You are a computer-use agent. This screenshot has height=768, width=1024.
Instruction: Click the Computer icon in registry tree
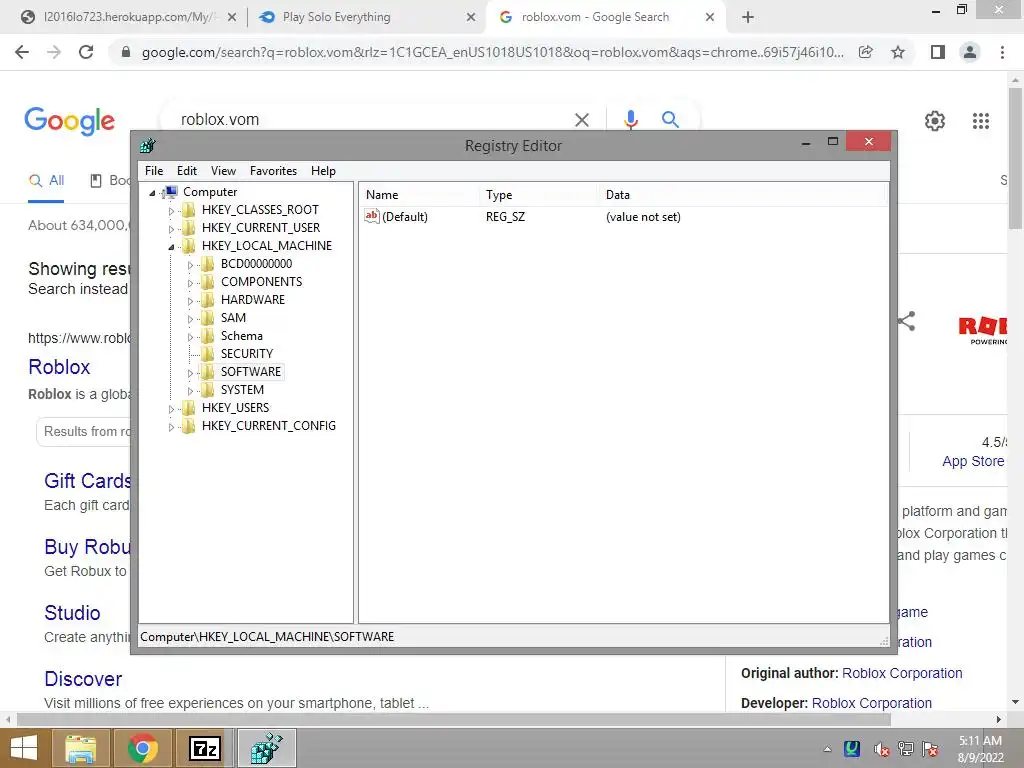(x=171, y=191)
